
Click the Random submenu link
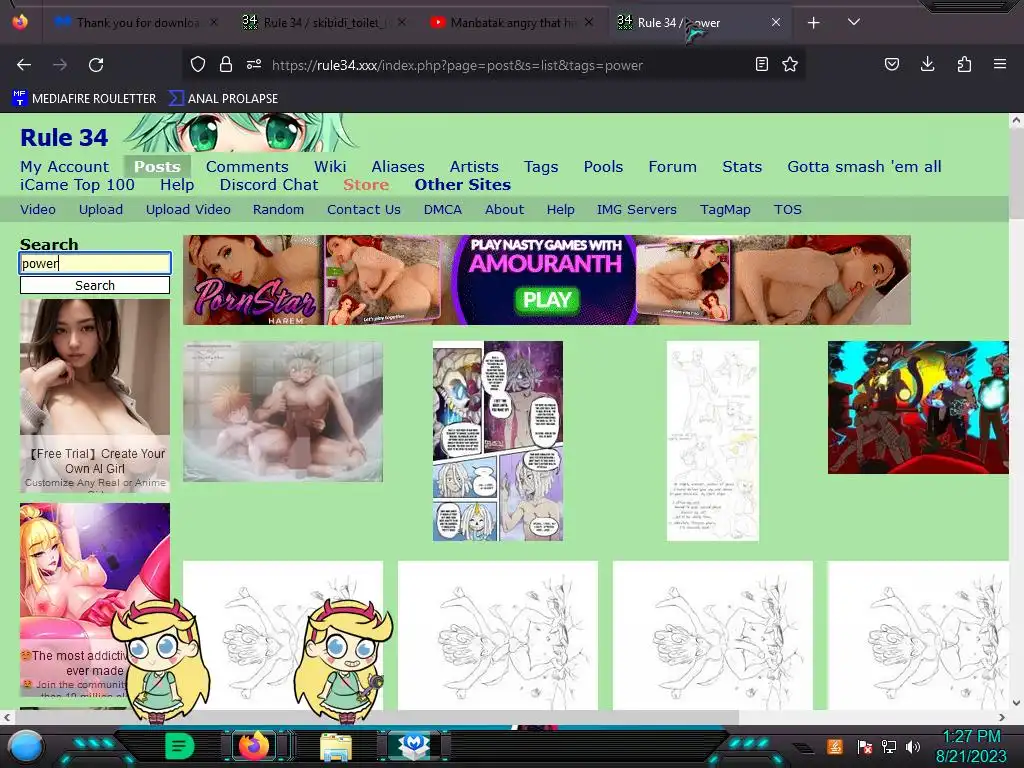pos(278,210)
